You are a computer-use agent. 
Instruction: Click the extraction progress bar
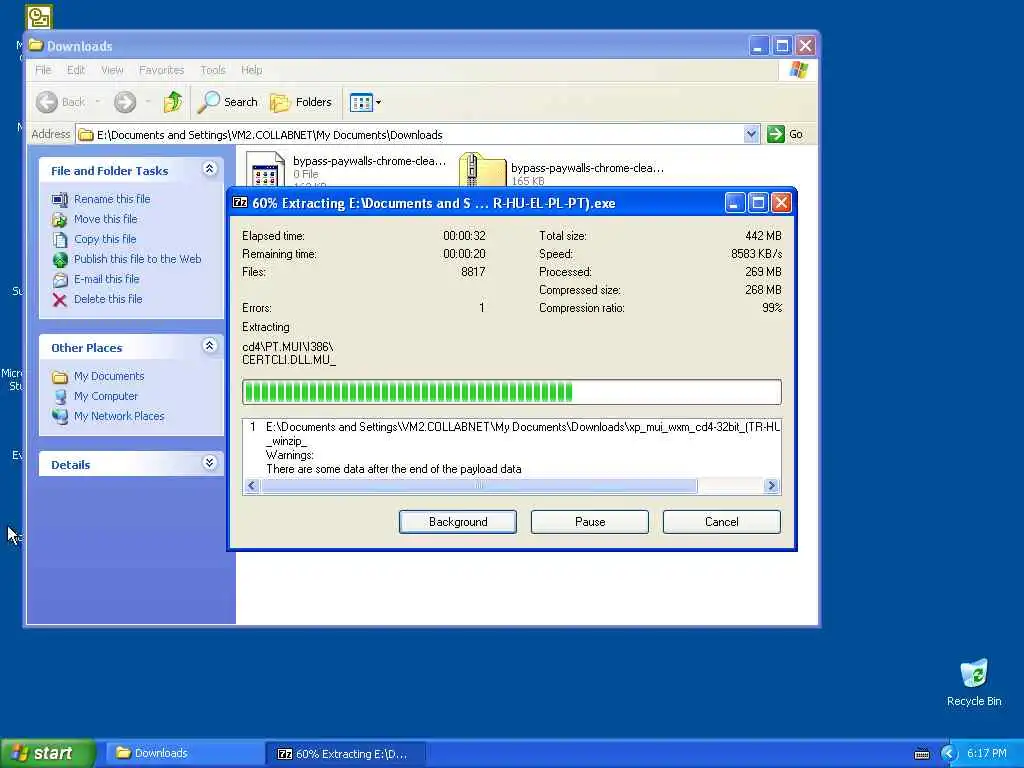pos(511,392)
